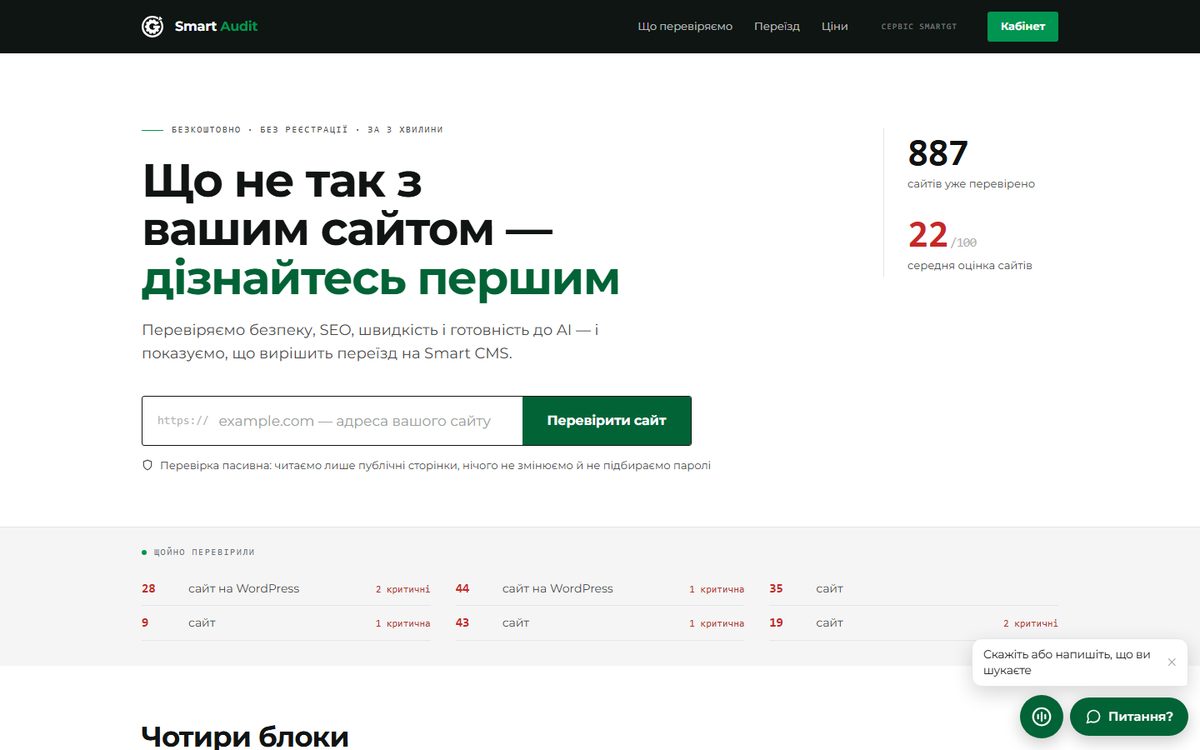Click 2 критичні in the row scored 19
The width and height of the screenshot is (1200, 750).
click(1030, 624)
